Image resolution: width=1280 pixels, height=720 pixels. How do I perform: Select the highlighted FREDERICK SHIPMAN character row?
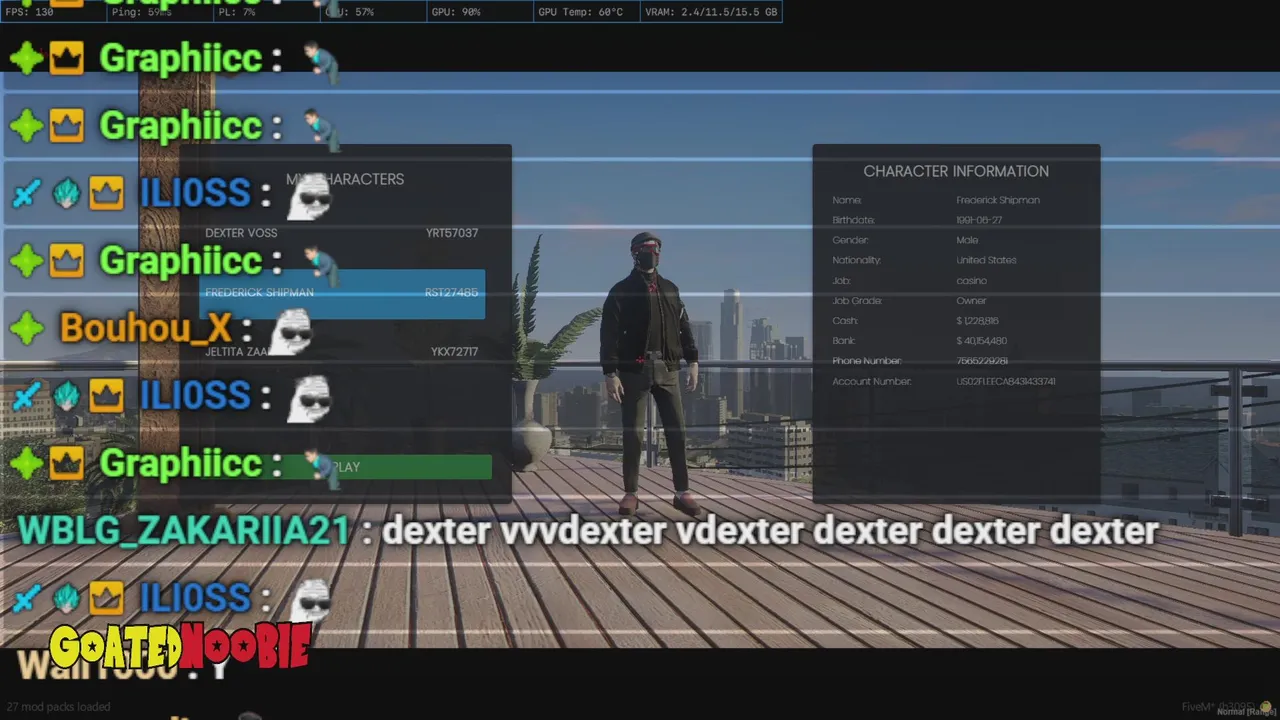[x=342, y=293]
